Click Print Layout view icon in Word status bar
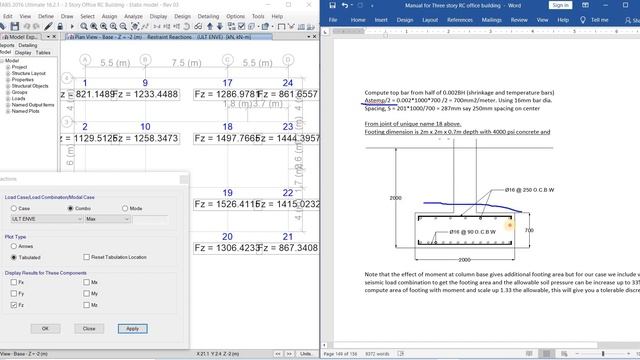Screen dimensions: 640x360 coord(547,353)
